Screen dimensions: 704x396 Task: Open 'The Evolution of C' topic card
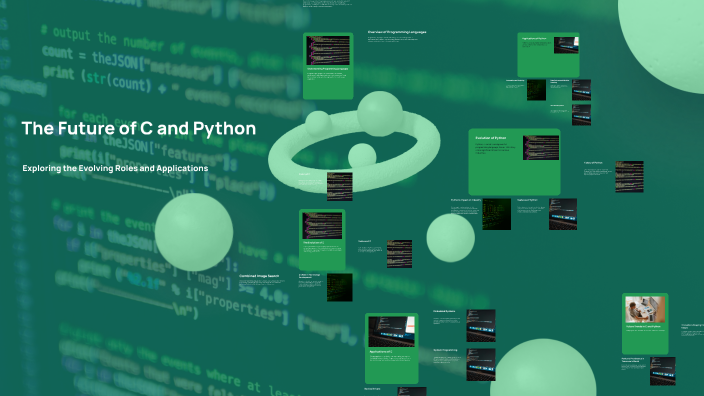(x=322, y=240)
